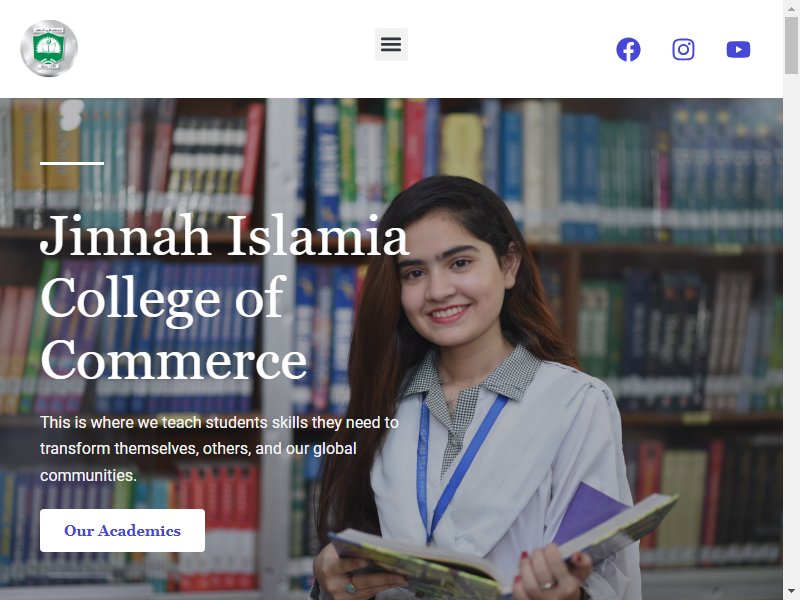Click the short white divider line above the heading
This screenshot has width=800, height=600.
coord(72,163)
